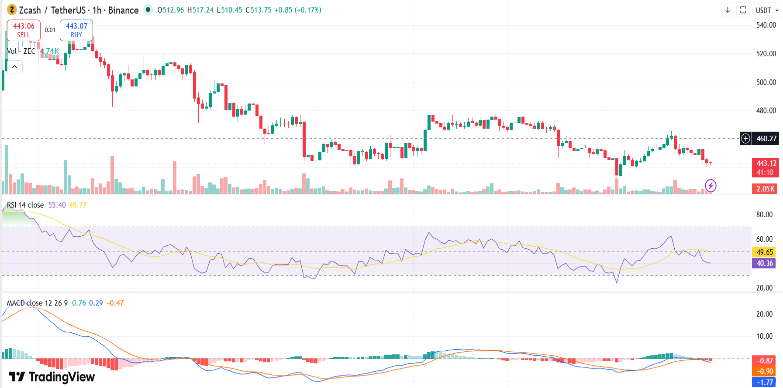Image resolution: width=783 pixels, height=388 pixels.
Task: Click the yellow 49.65 RSI axis label
Action: [764, 253]
